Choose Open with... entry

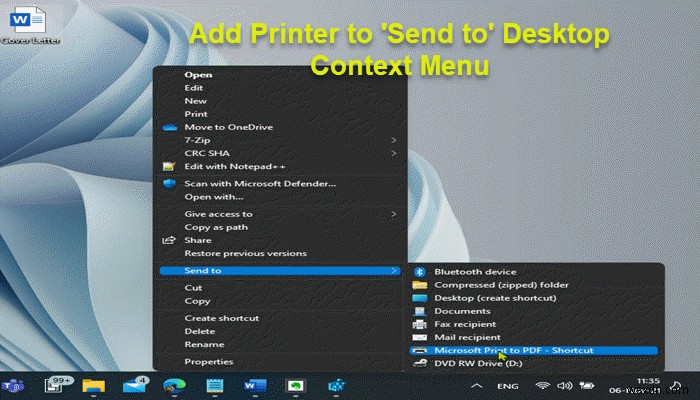click(214, 197)
